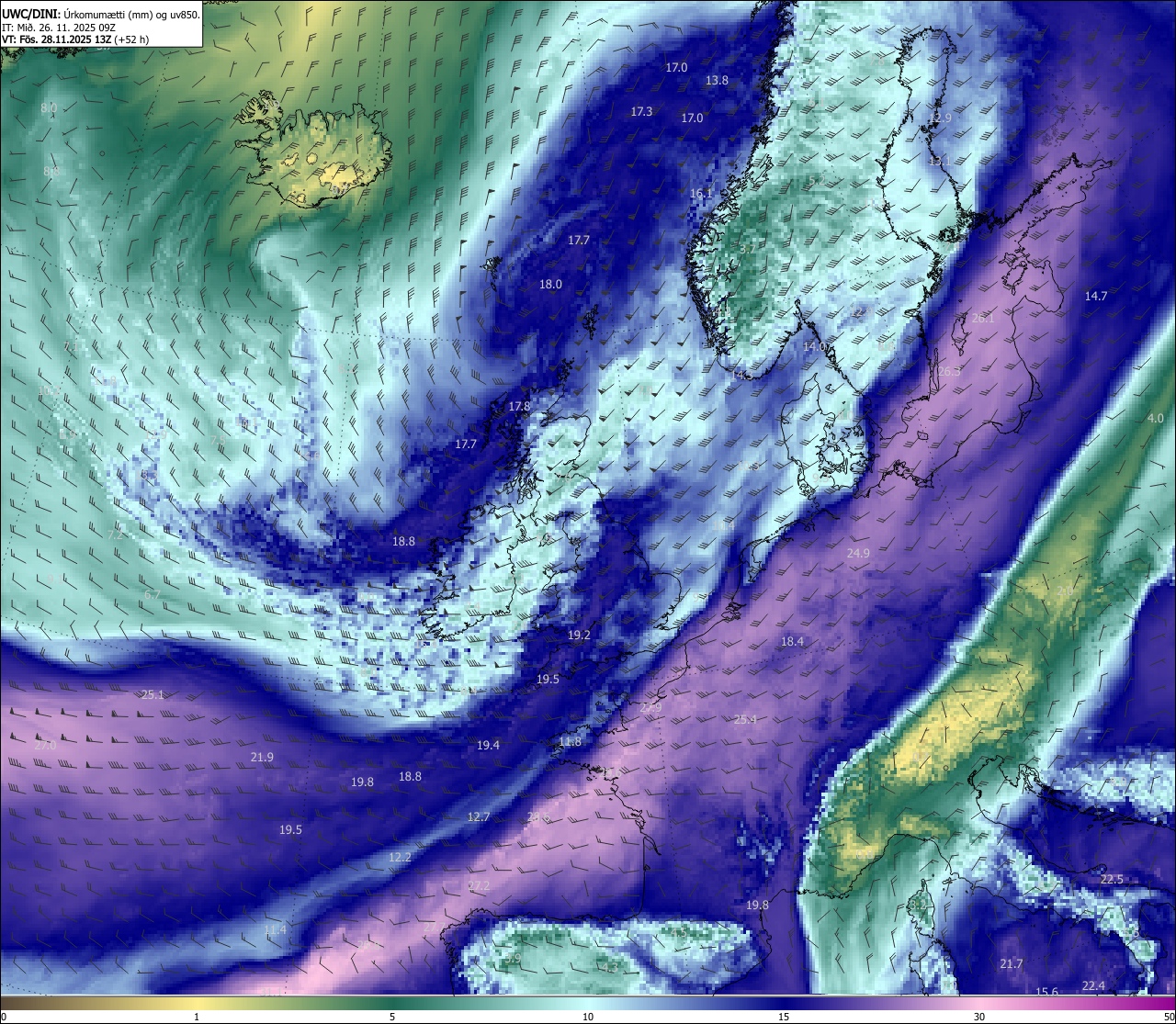Click the 18.4 map value

(x=792, y=642)
